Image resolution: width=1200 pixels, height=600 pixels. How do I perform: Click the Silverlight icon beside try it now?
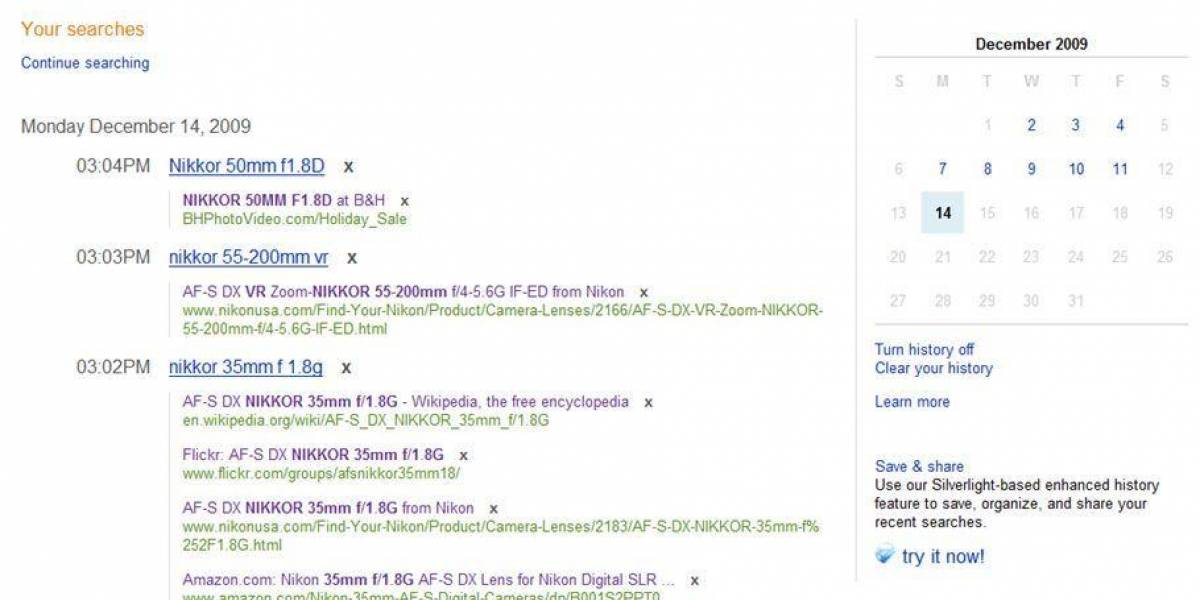click(x=884, y=556)
